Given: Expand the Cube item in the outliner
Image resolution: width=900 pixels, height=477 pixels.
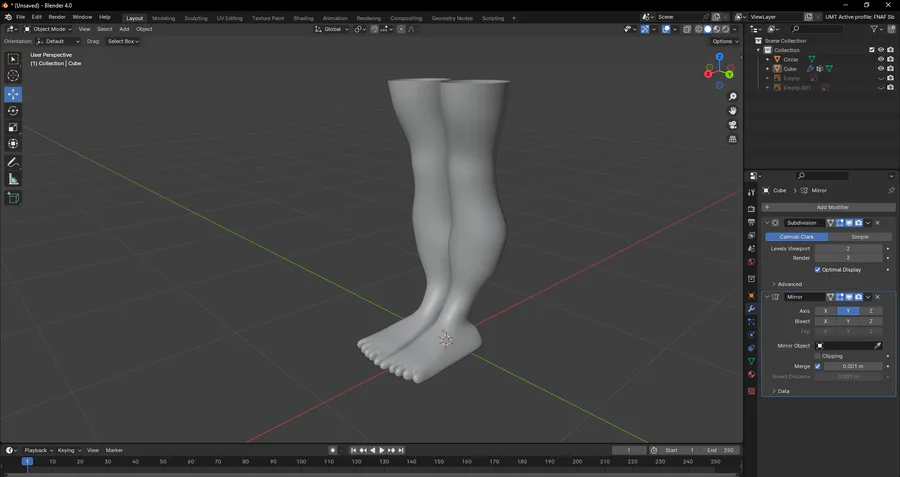Looking at the screenshot, I should coord(768,69).
